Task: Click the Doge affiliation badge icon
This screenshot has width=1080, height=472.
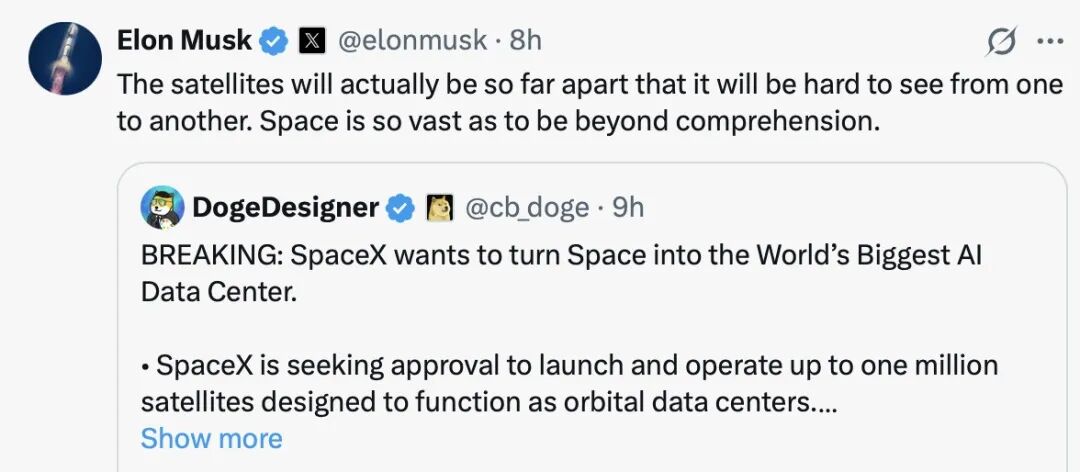Action: pyautogui.click(x=440, y=208)
